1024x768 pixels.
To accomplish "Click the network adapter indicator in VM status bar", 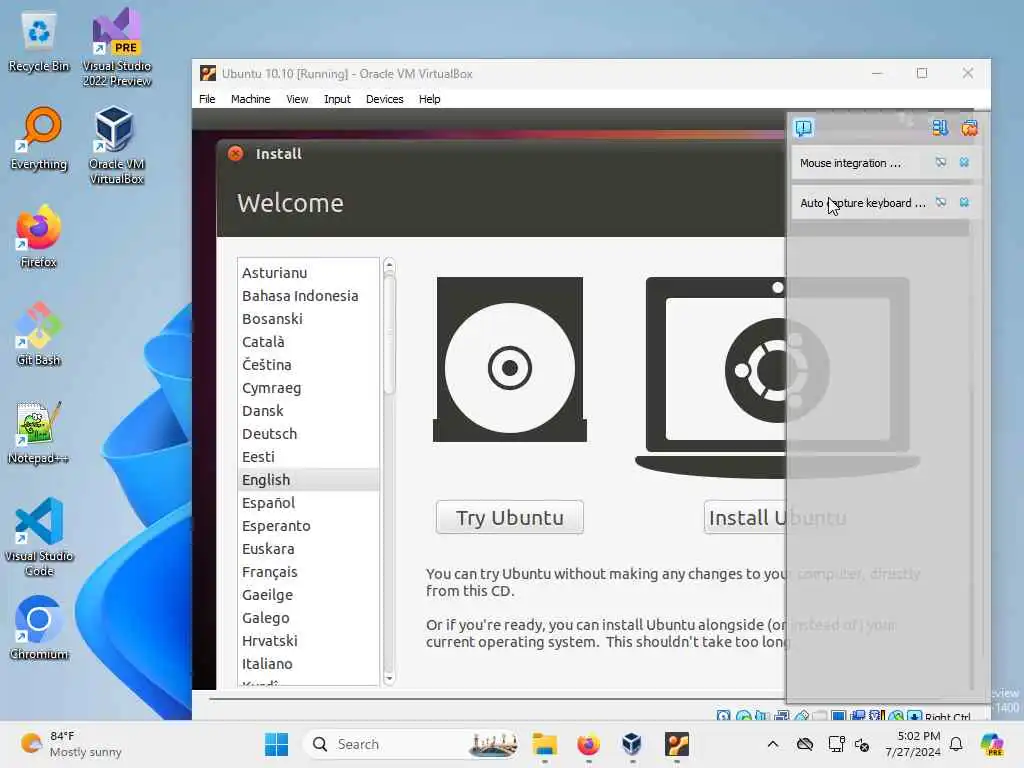I will point(781,716).
